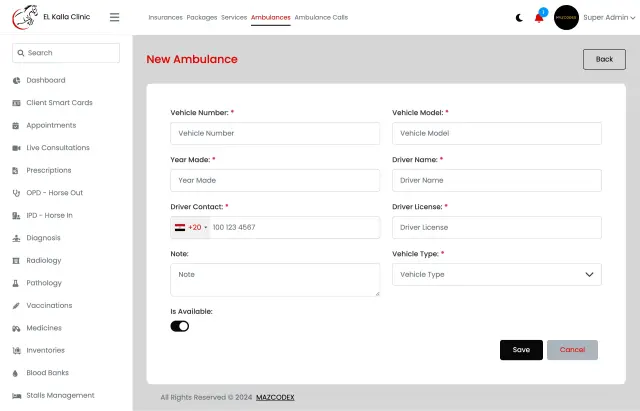Click the OPD stethoscope icon
This screenshot has height=411, width=640.
(x=16, y=193)
